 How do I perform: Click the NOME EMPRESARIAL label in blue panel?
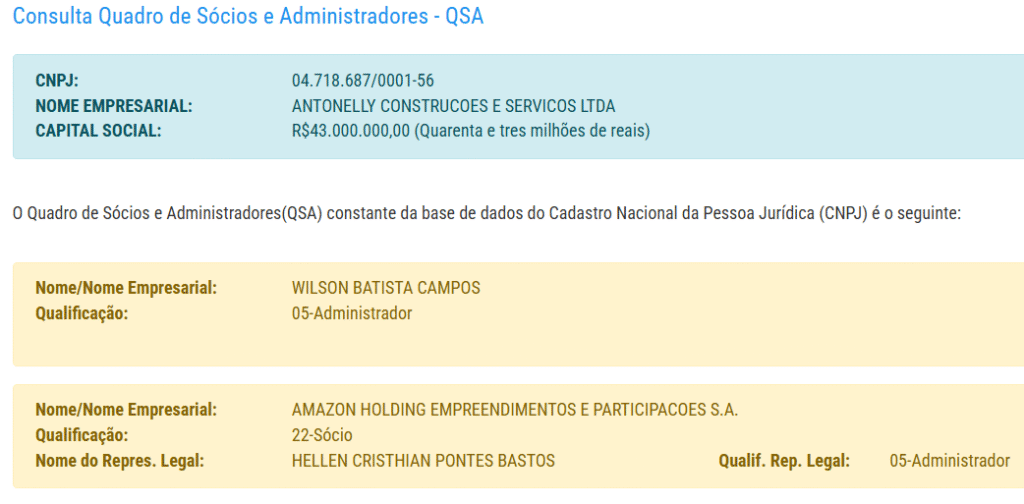pyautogui.click(x=113, y=106)
